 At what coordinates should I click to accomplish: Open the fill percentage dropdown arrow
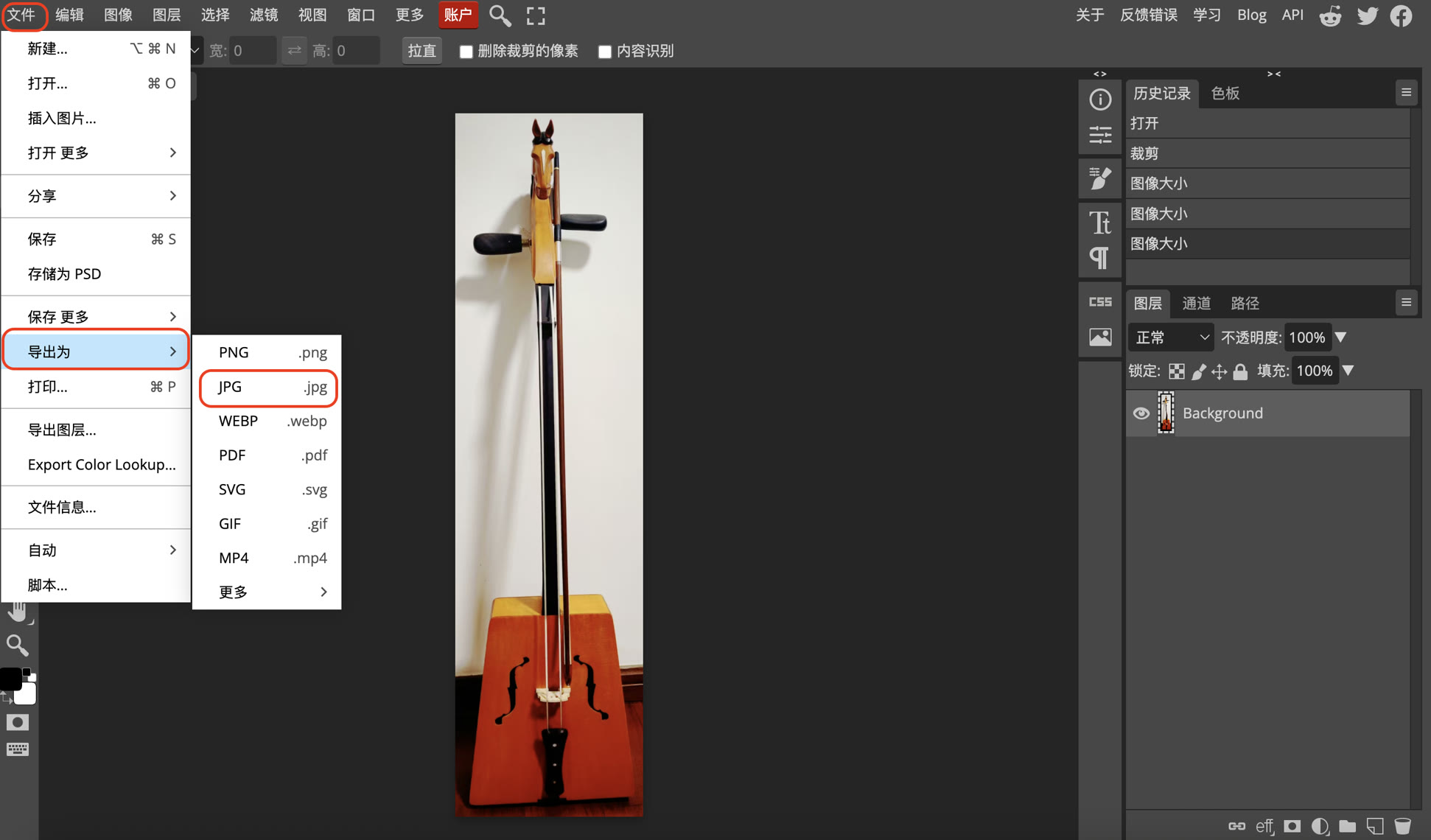point(1349,371)
